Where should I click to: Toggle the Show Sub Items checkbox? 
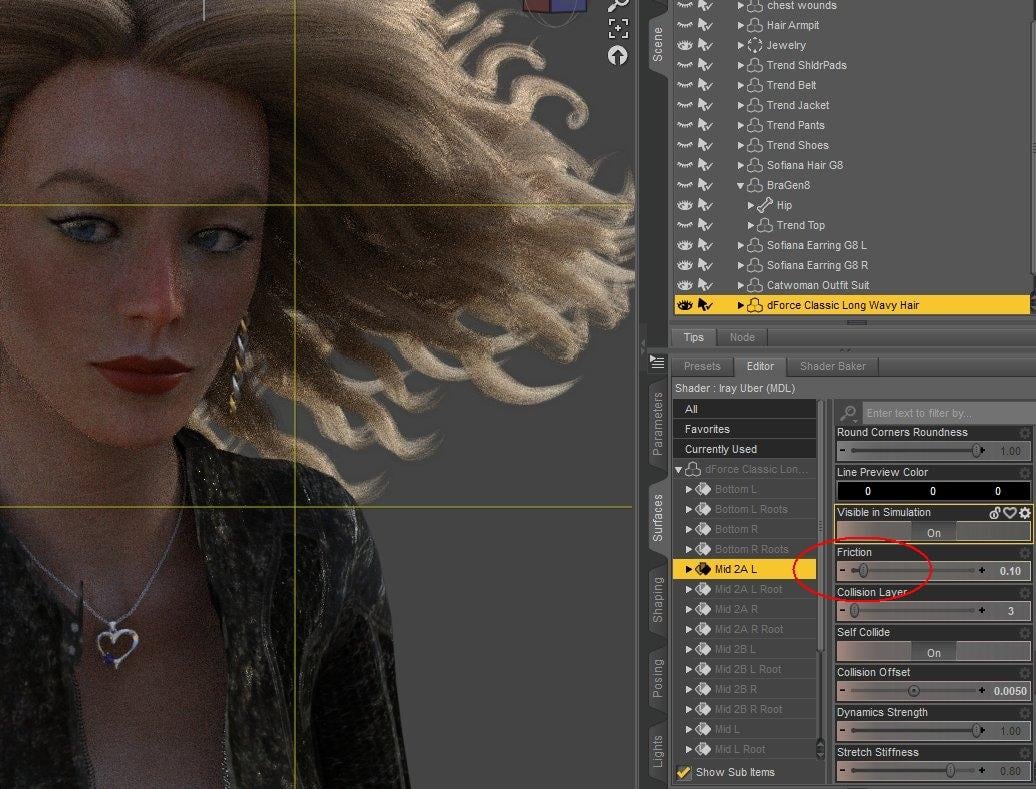[x=683, y=772]
